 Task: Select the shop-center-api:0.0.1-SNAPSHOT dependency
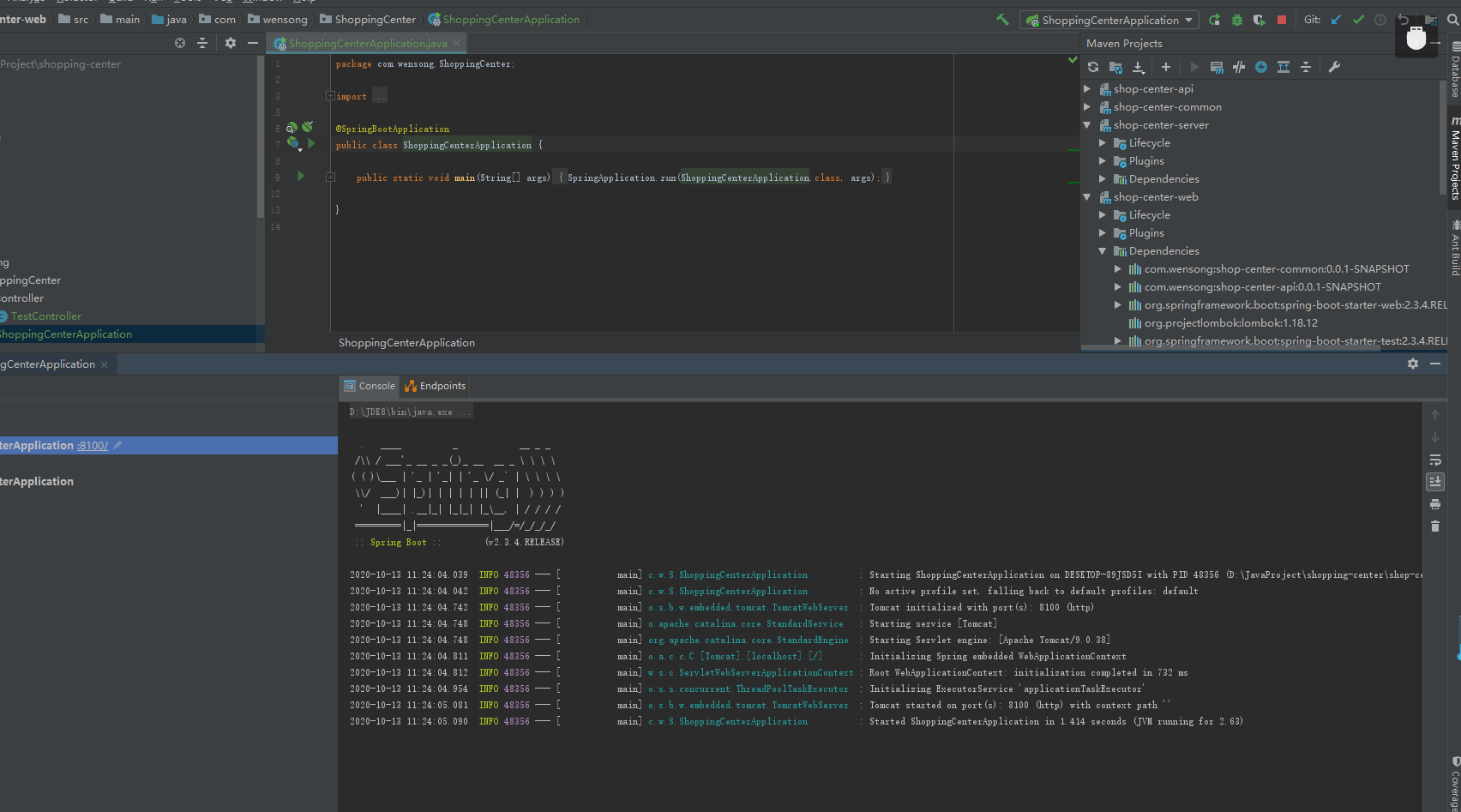click(1261, 287)
